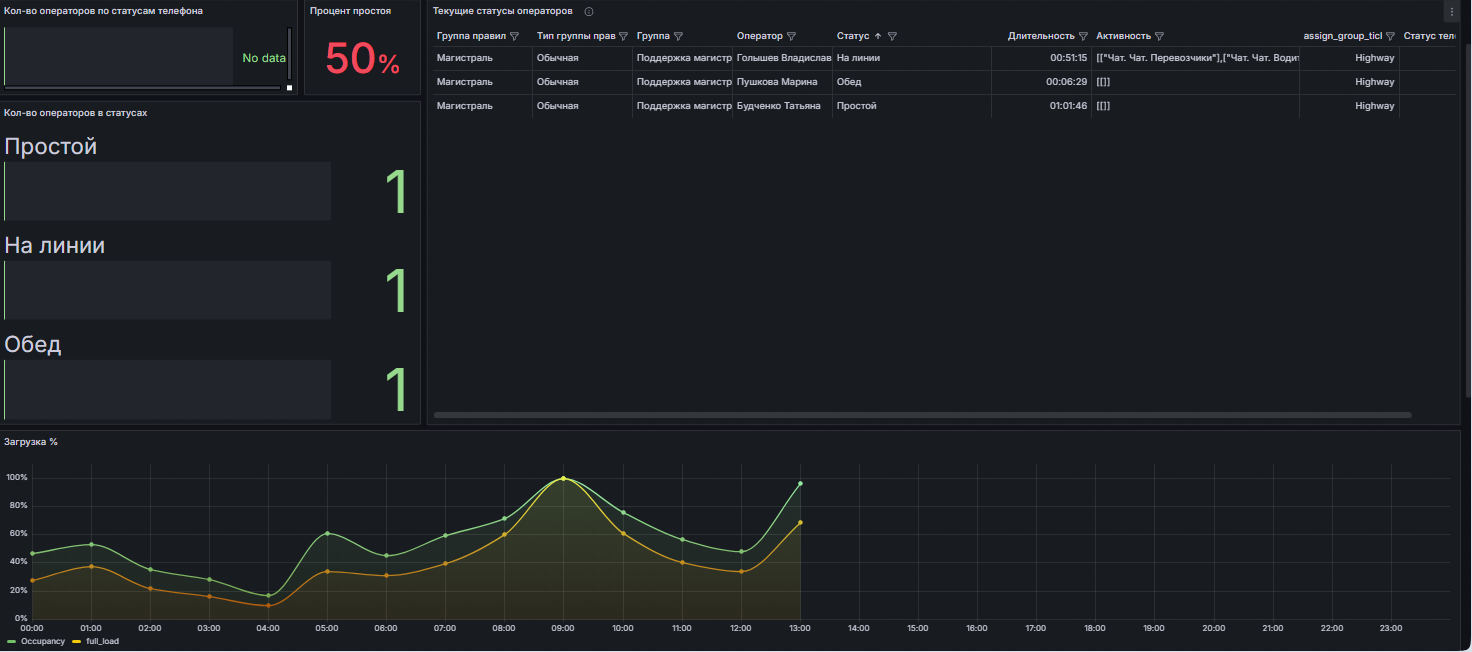
Task: Open filter for Группа правил column
Action: pyautogui.click(x=515, y=36)
